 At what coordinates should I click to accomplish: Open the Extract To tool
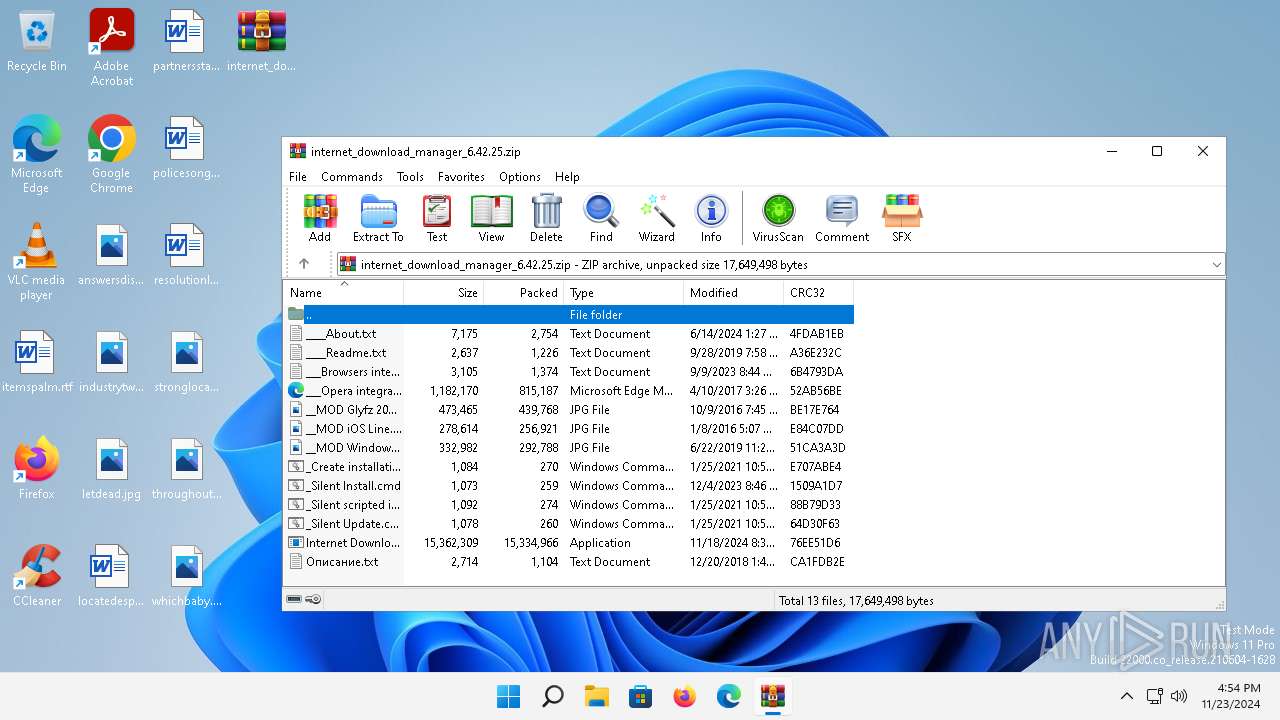[x=378, y=218]
